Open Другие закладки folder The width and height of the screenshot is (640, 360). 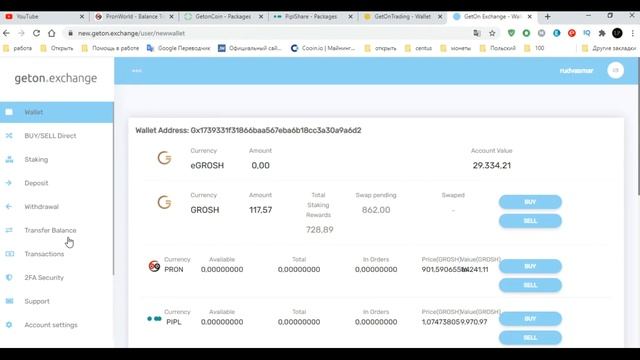pyautogui.click(x=609, y=48)
